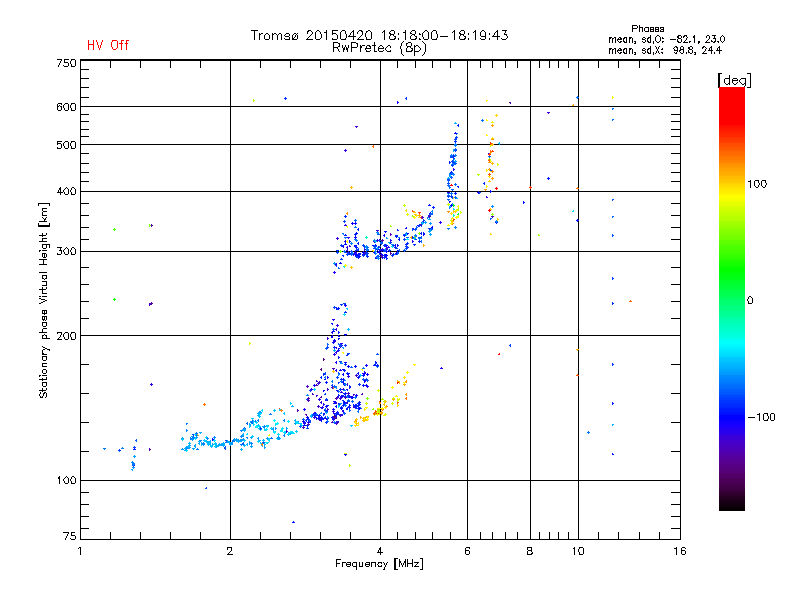Screen dimensions: 800x600
Task: Click the "[deg]" colorbar unit label
Action: (734, 80)
